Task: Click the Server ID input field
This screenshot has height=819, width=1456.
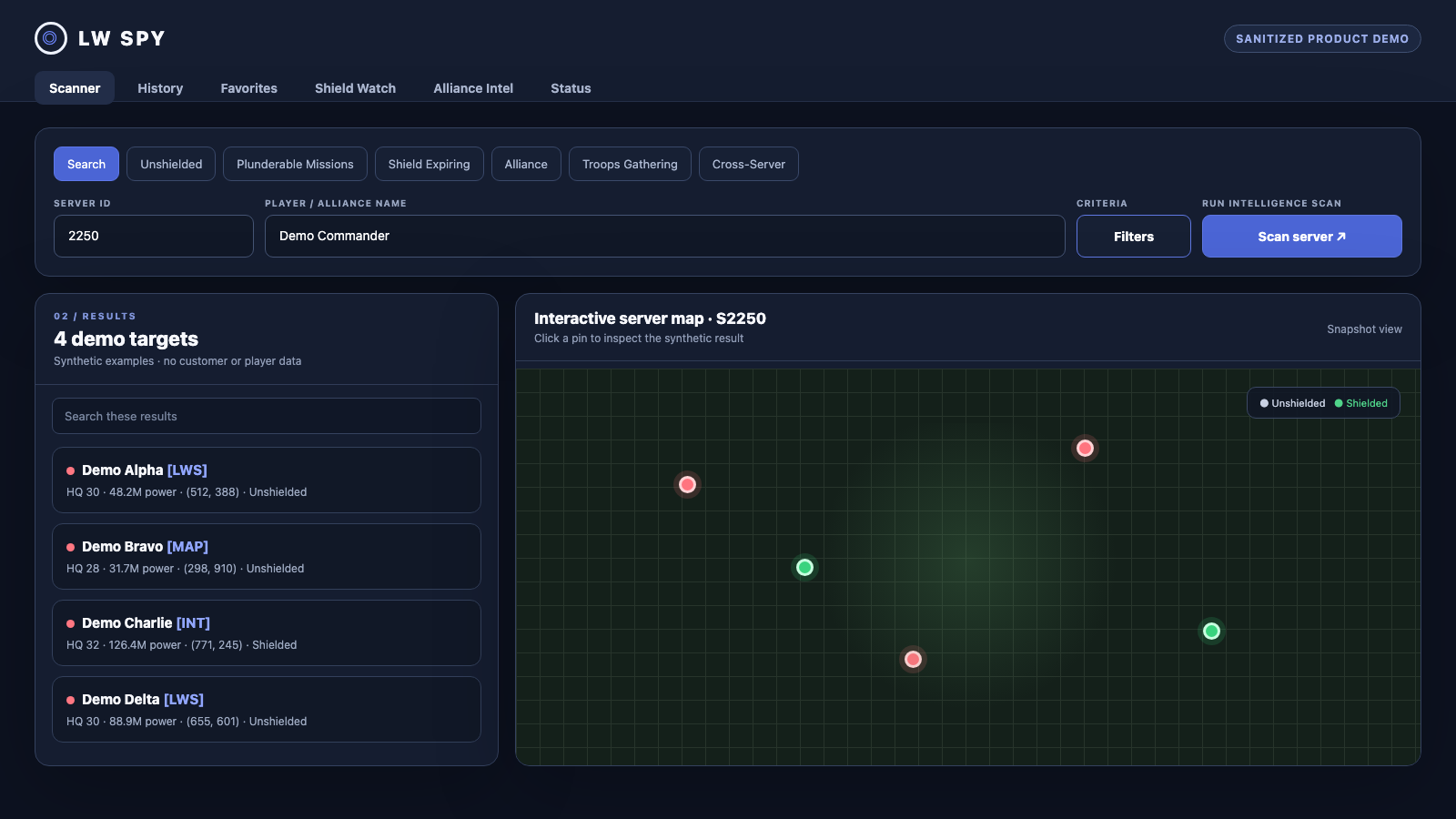Action: click(154, 236)
